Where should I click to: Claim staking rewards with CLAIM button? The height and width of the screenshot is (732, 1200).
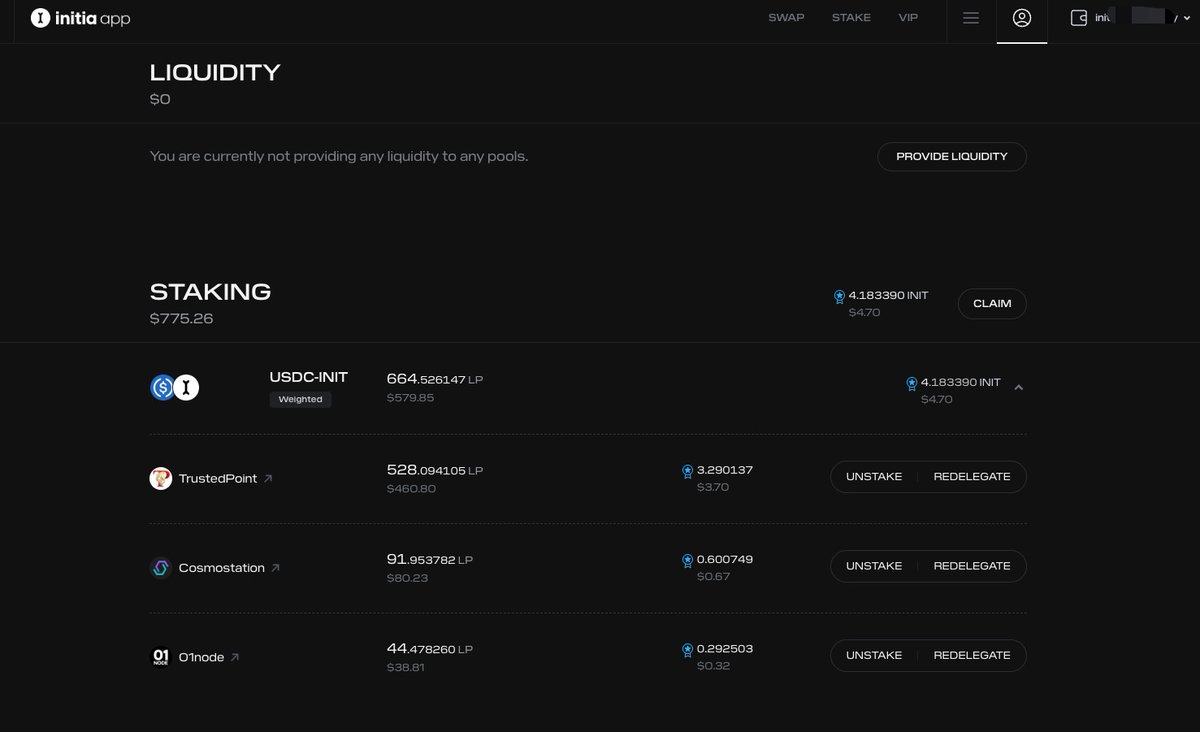pos(992,303)
